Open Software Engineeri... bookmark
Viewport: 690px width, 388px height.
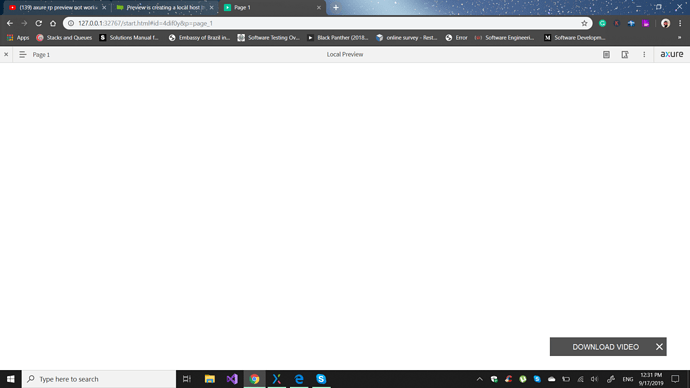(504, 38)
